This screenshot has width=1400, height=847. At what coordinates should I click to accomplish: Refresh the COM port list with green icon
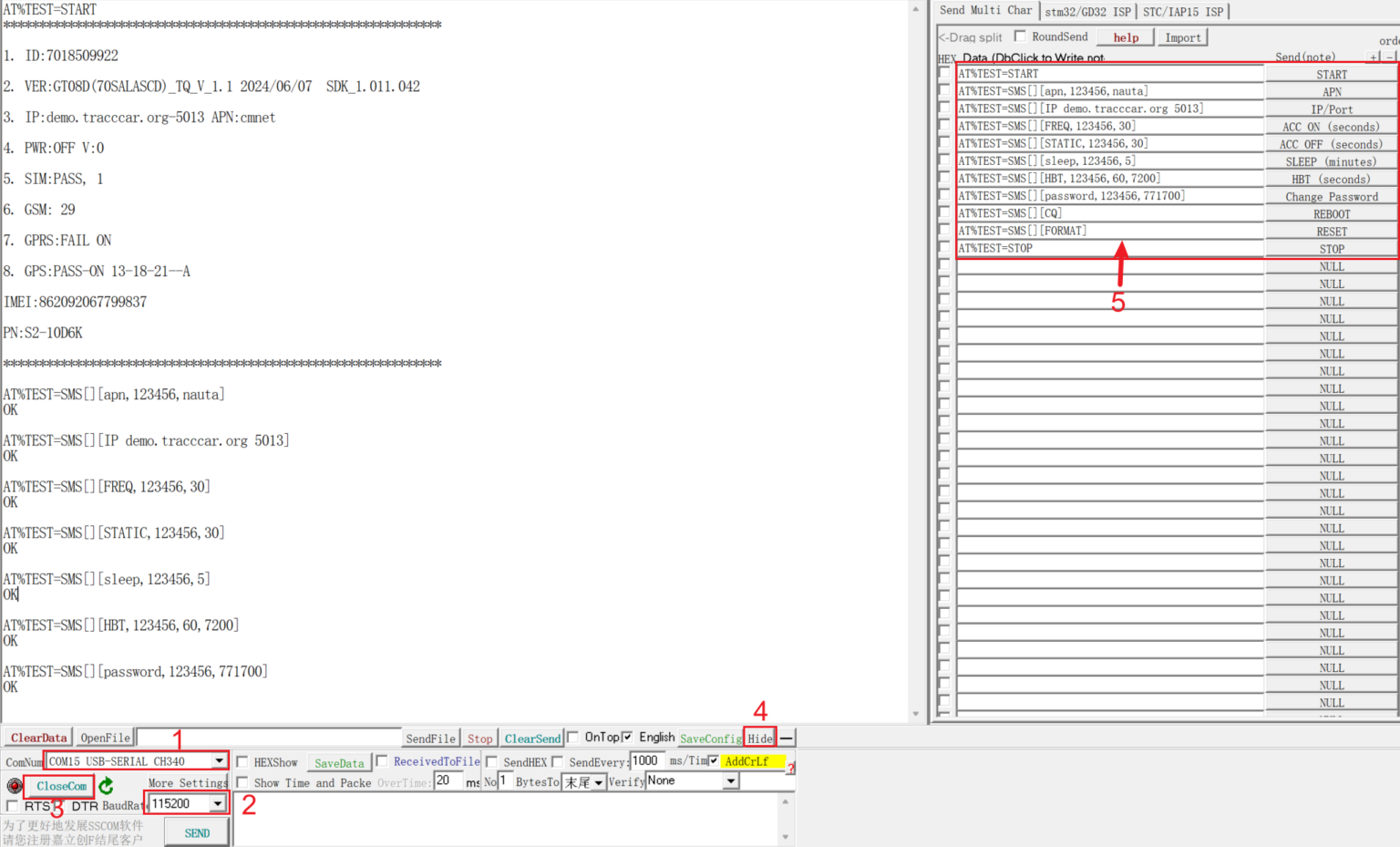coord(106,785)
